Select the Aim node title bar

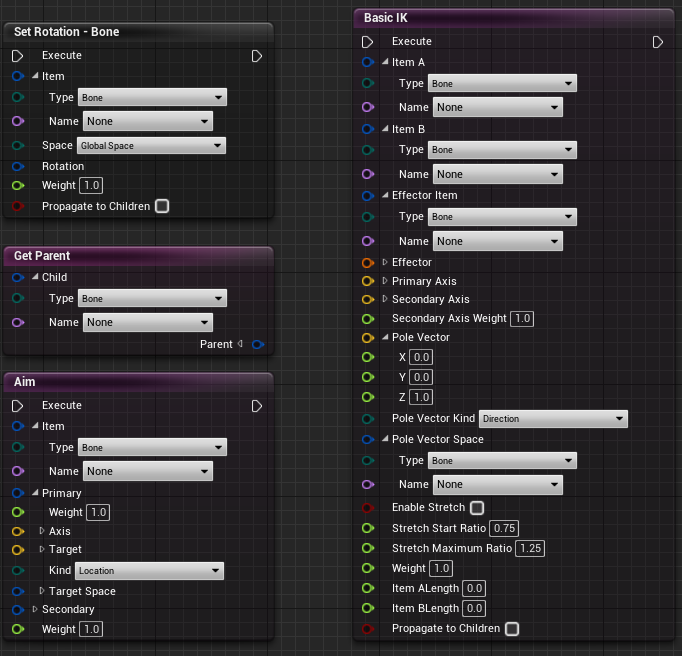pos(138,382)
